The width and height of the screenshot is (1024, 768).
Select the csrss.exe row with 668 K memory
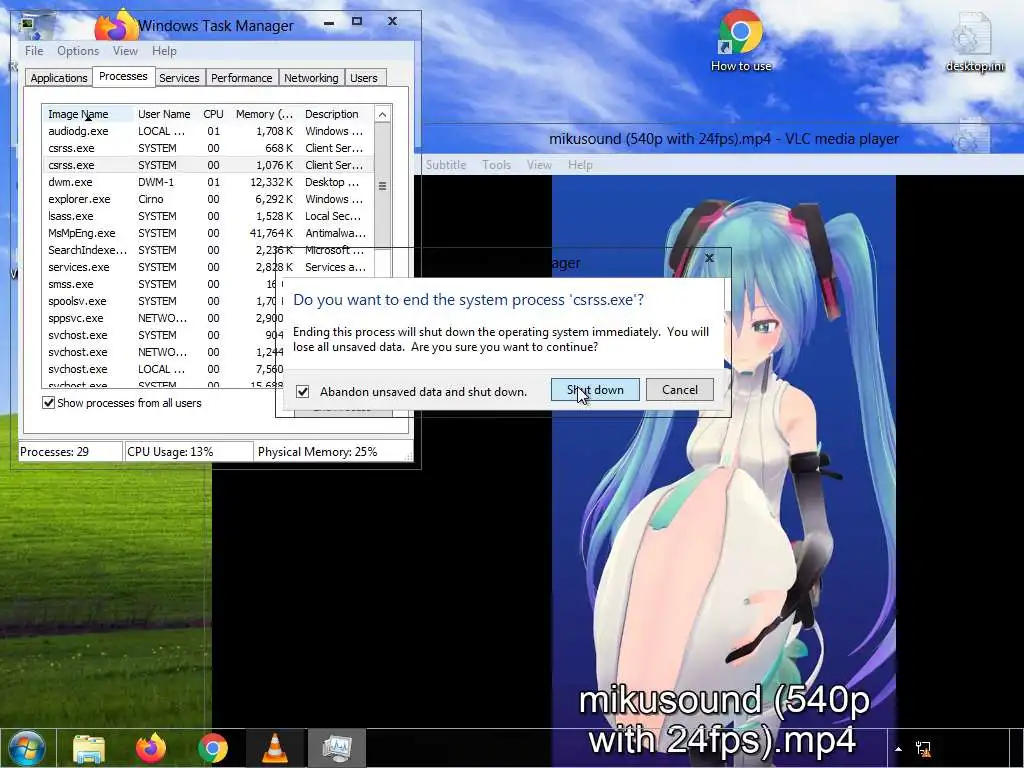tap(208, 148)
